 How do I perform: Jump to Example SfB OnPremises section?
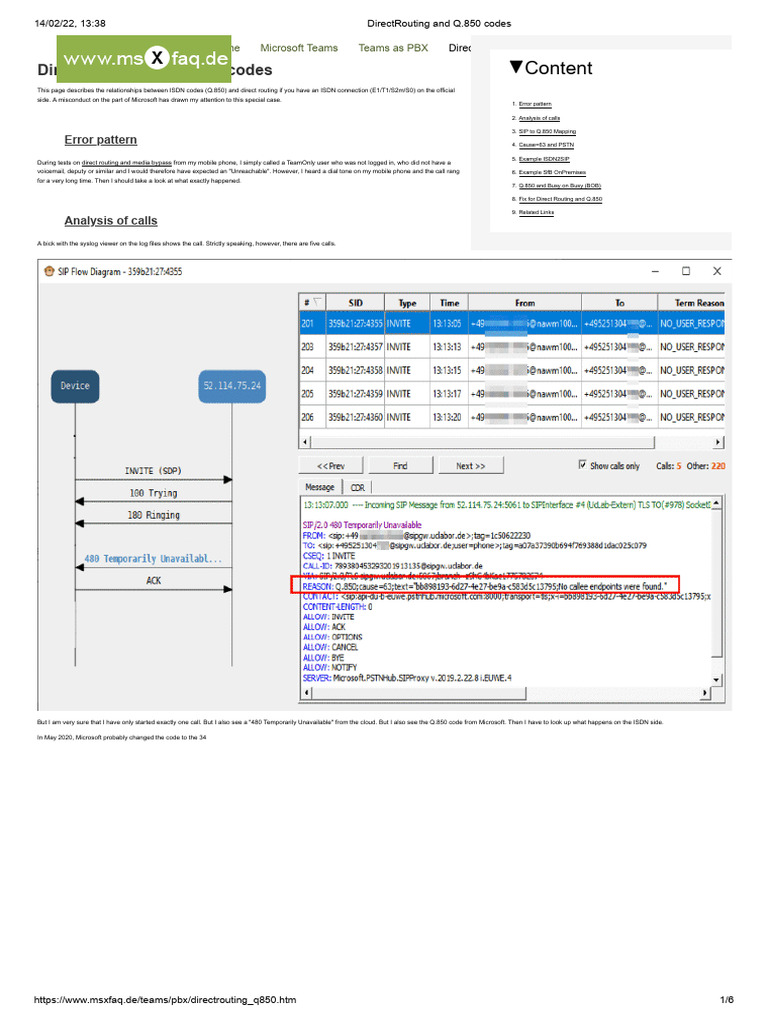pos(552,172)
